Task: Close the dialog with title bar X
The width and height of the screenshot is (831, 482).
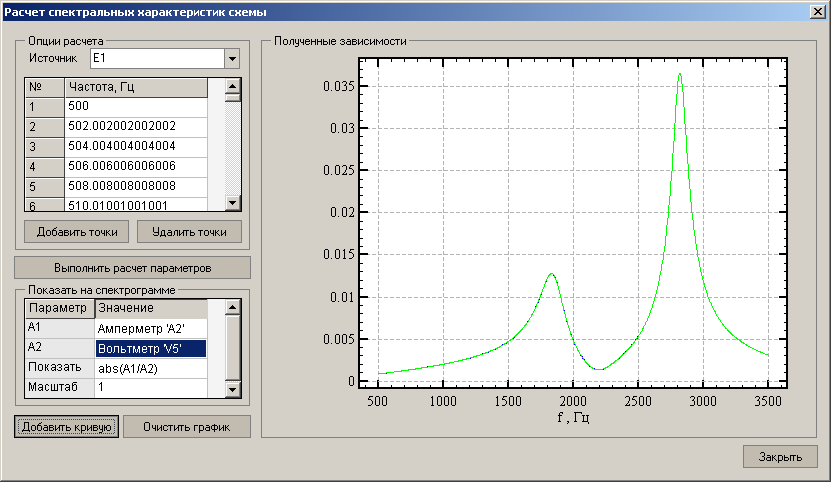Action: click(817, 11)
